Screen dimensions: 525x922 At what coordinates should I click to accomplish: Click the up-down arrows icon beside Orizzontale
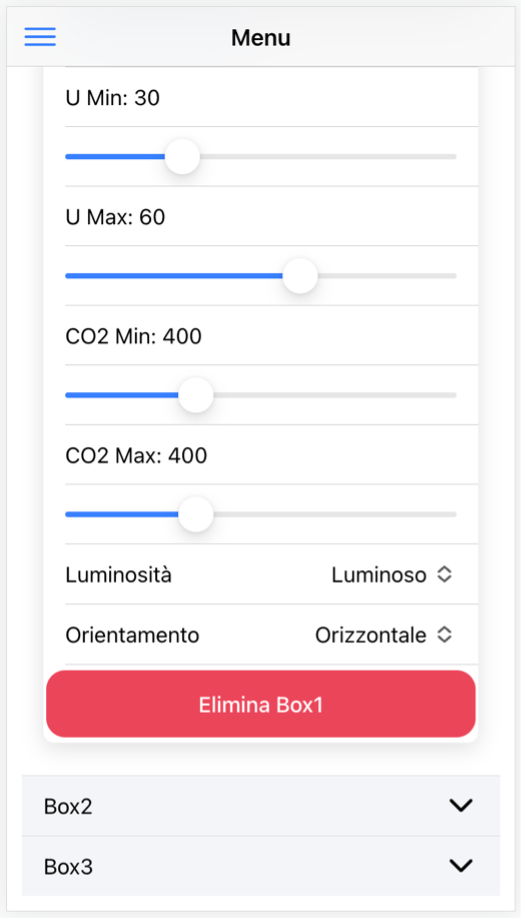(x=445, y=635)
